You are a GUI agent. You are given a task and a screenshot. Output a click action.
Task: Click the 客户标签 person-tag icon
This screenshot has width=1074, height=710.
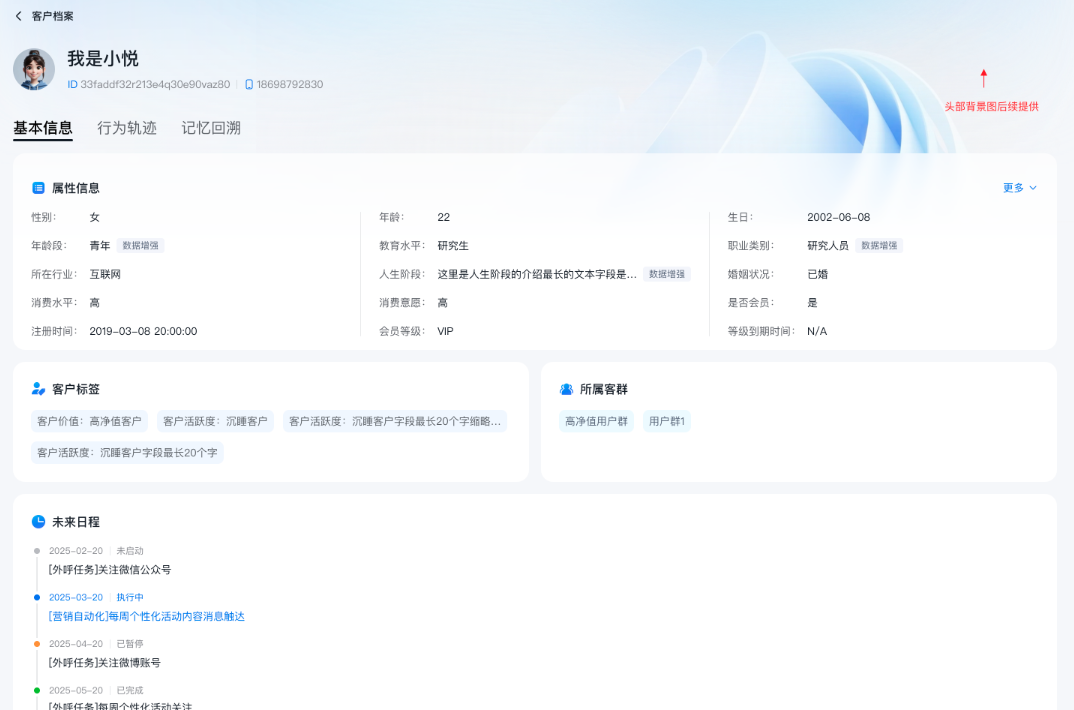(x=36, y=389)
